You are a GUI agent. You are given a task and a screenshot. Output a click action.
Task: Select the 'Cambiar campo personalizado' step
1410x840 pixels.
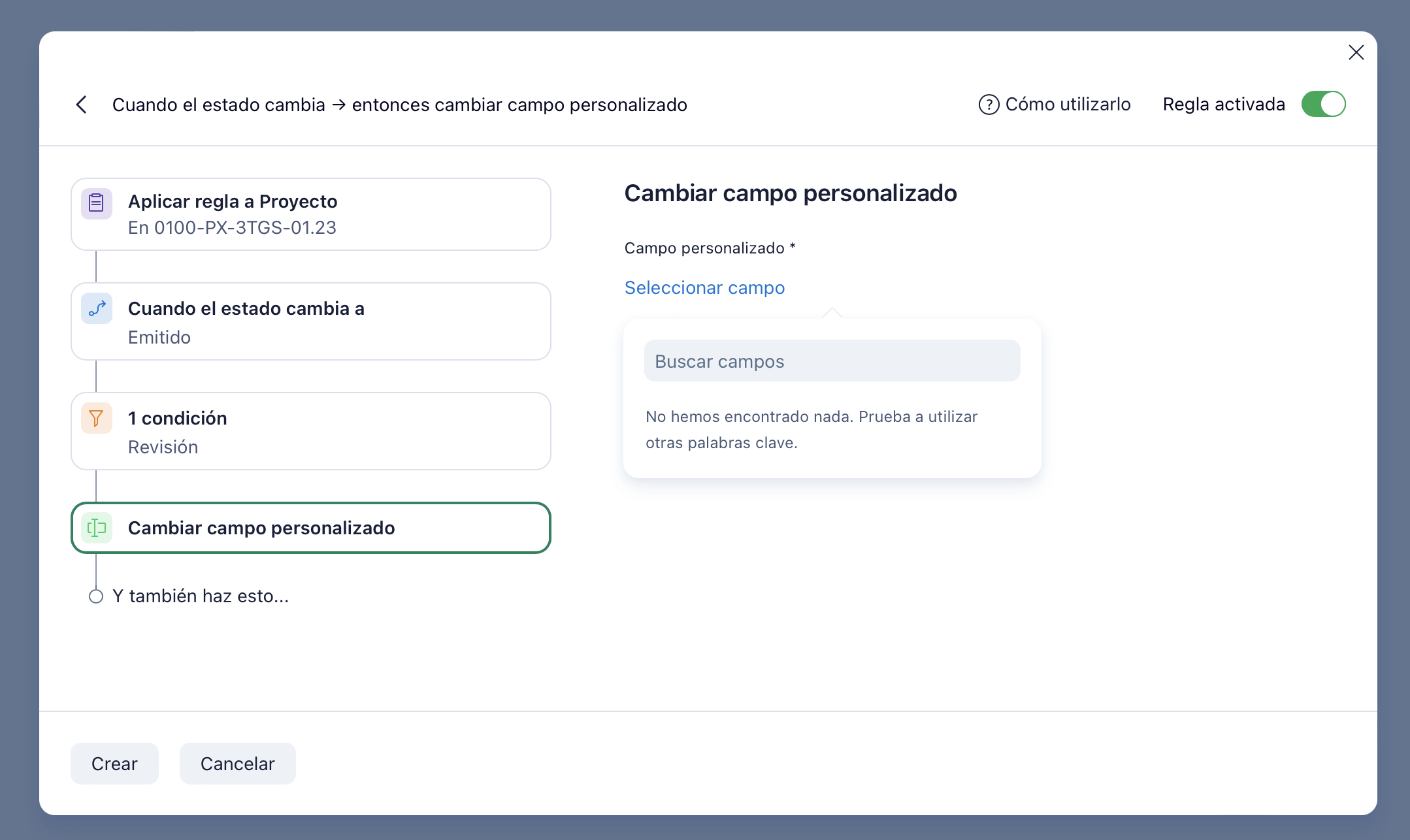coord(311,528)
